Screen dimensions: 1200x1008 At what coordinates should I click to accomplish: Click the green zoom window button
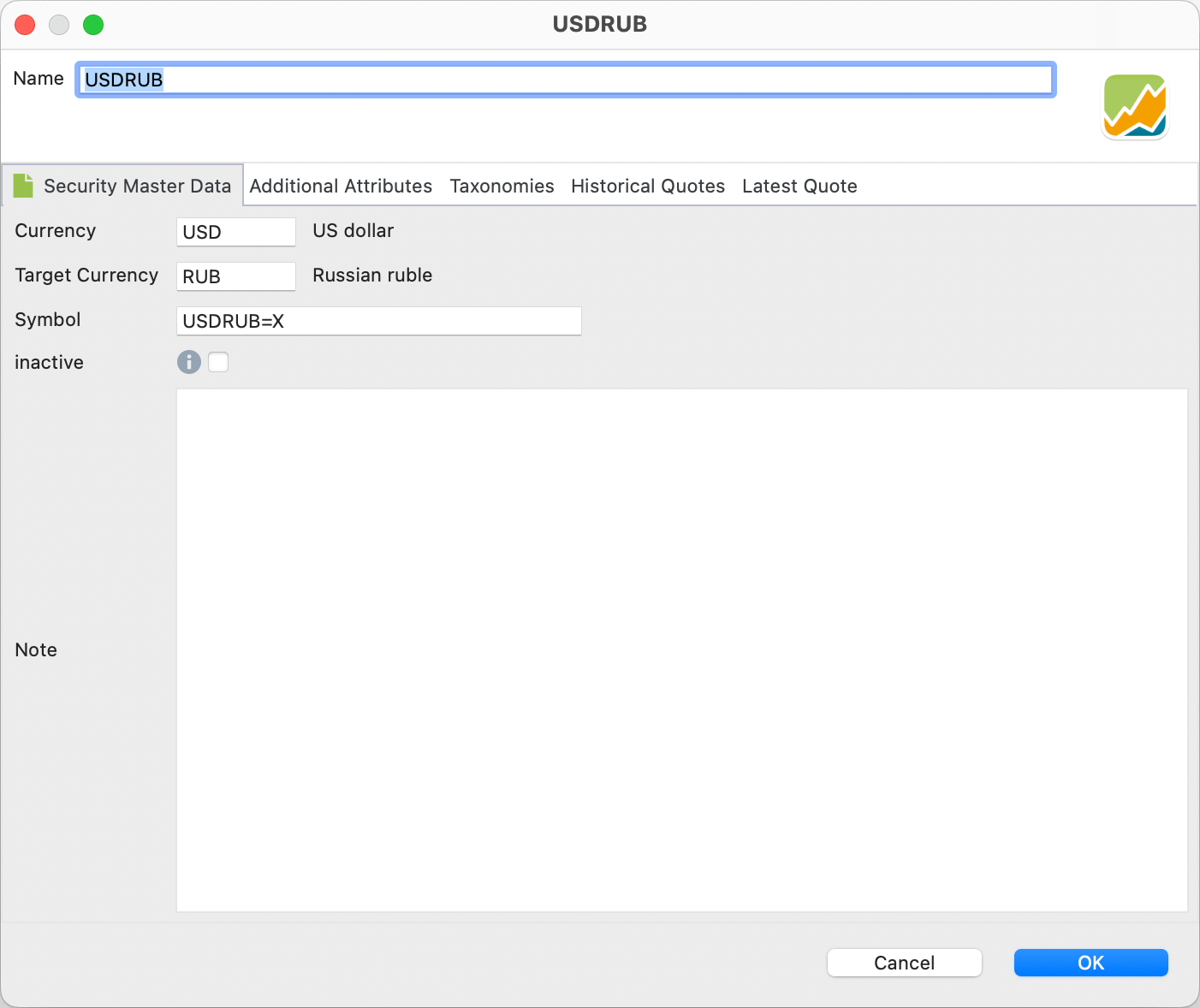(x=93, y=25)
